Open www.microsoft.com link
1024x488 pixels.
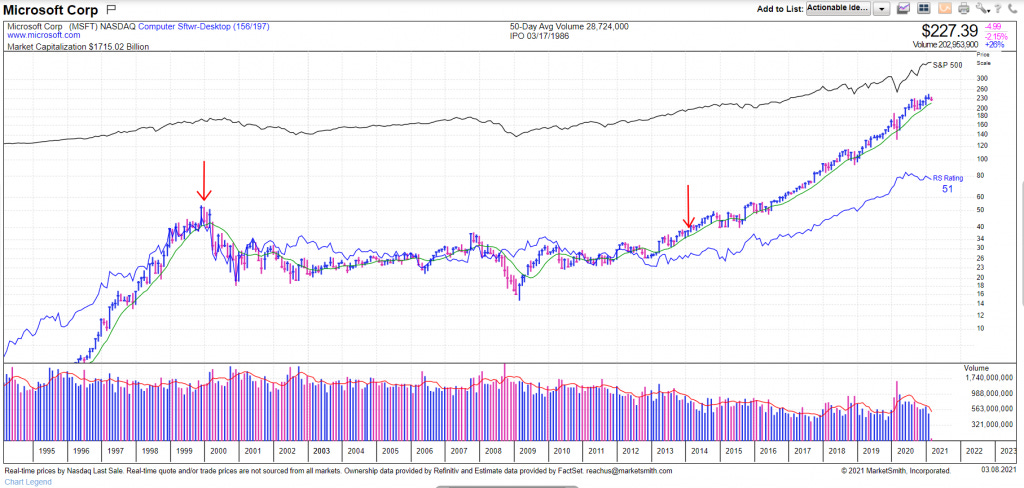point(44,35)
